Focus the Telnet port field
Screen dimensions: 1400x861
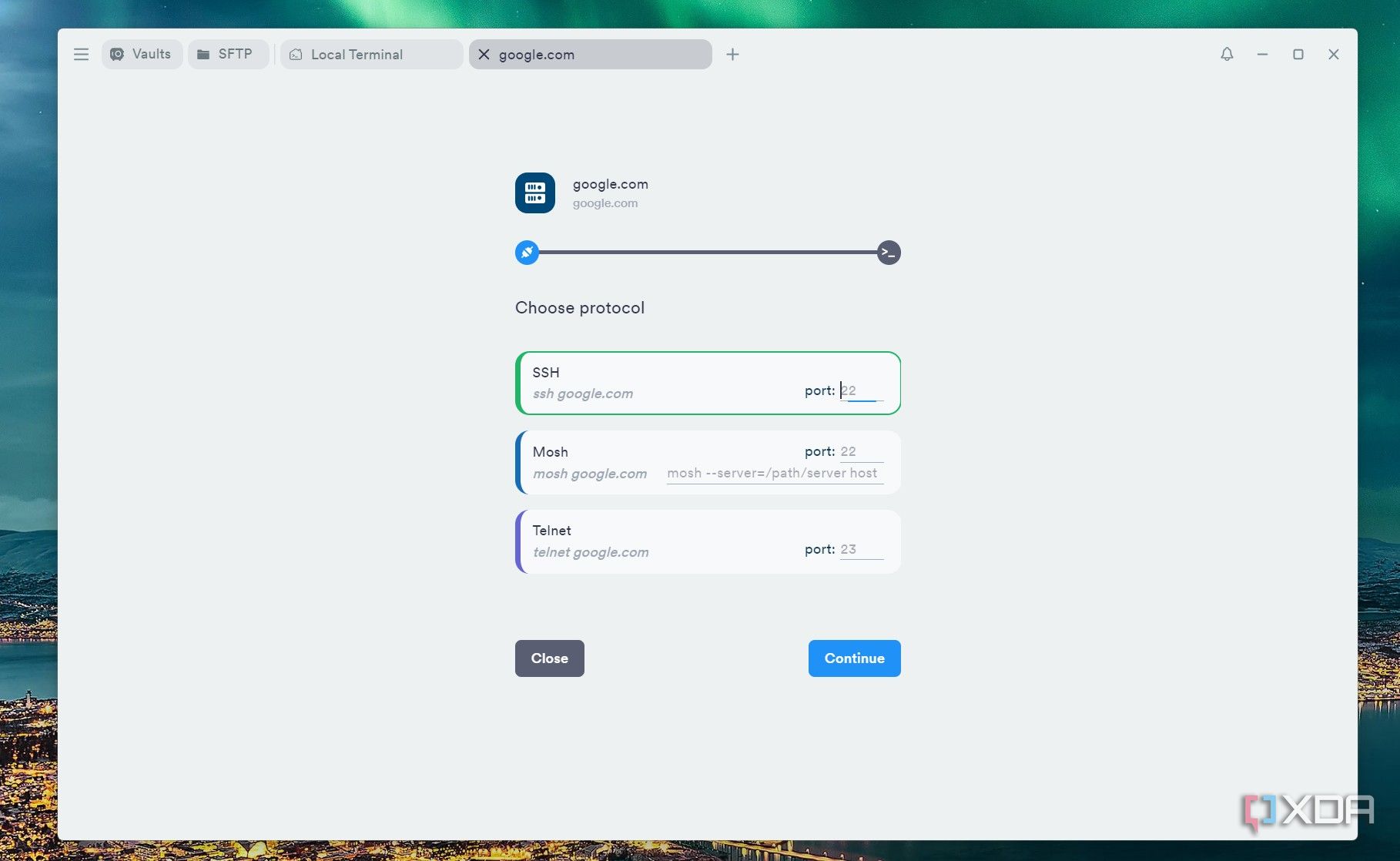(862, 550)
